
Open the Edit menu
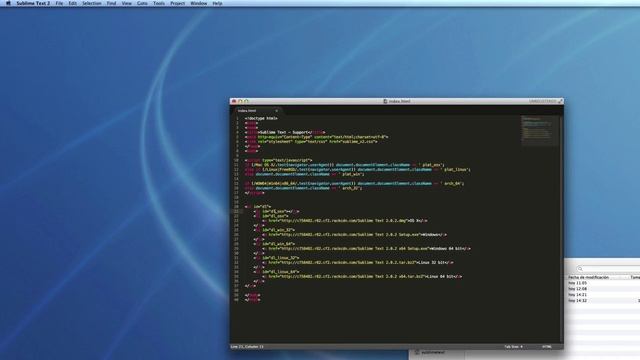(x=73, y=3)
